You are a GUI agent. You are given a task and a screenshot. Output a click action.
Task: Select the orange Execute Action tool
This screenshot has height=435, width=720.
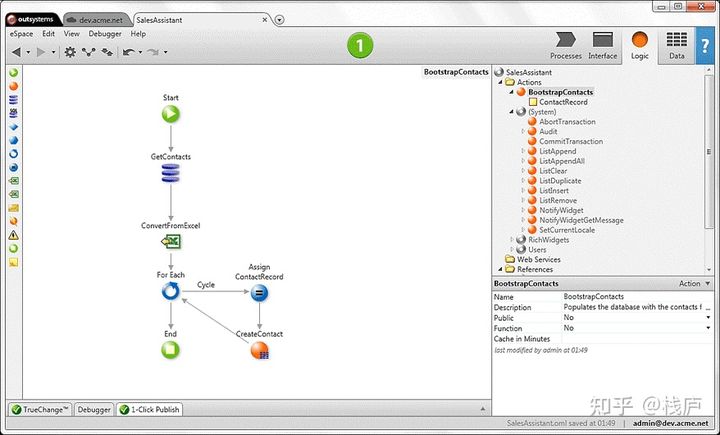tap(13, 86)
